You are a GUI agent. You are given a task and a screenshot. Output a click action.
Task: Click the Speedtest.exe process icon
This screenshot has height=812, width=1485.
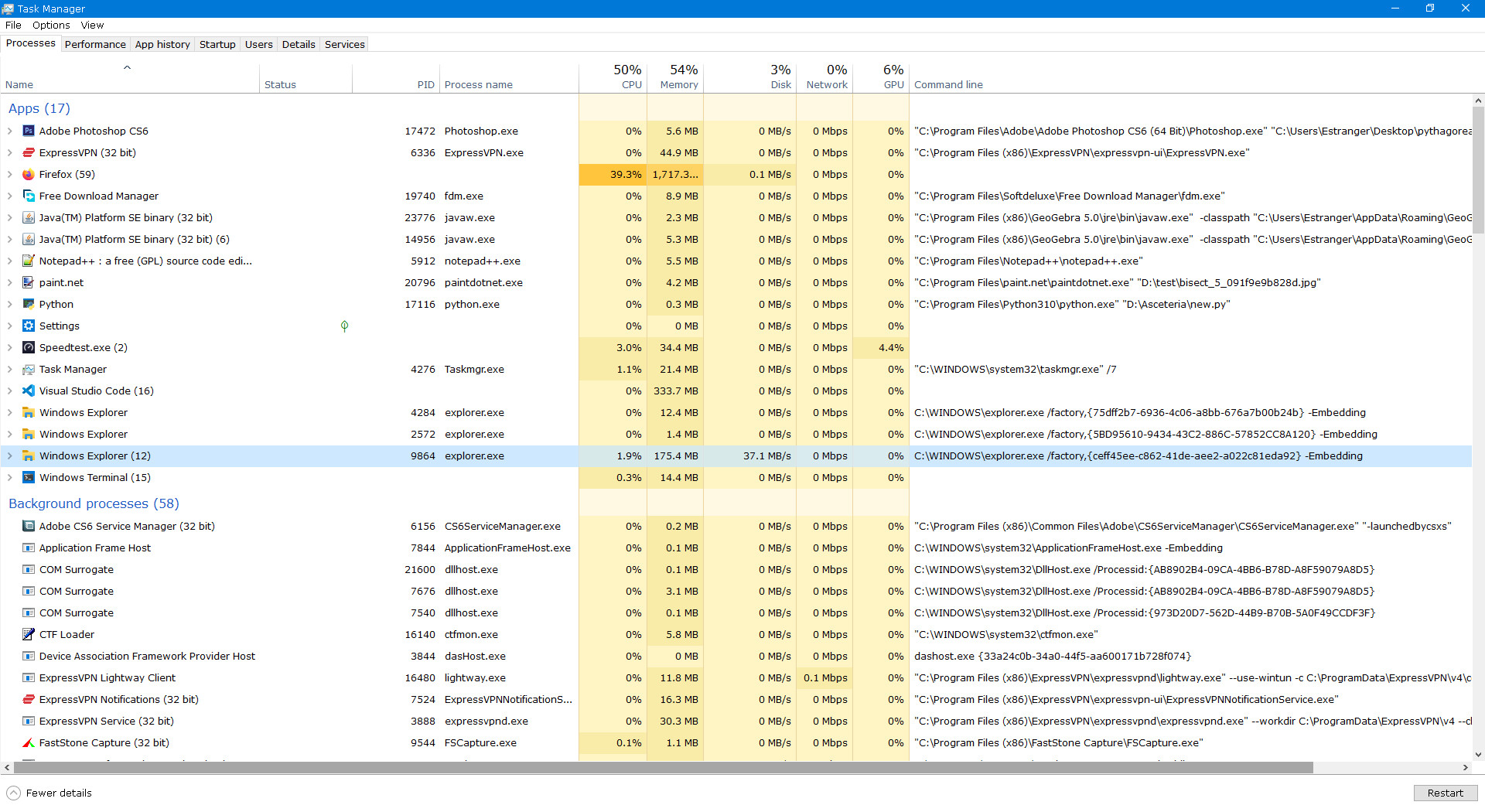[x=29, y=348]
